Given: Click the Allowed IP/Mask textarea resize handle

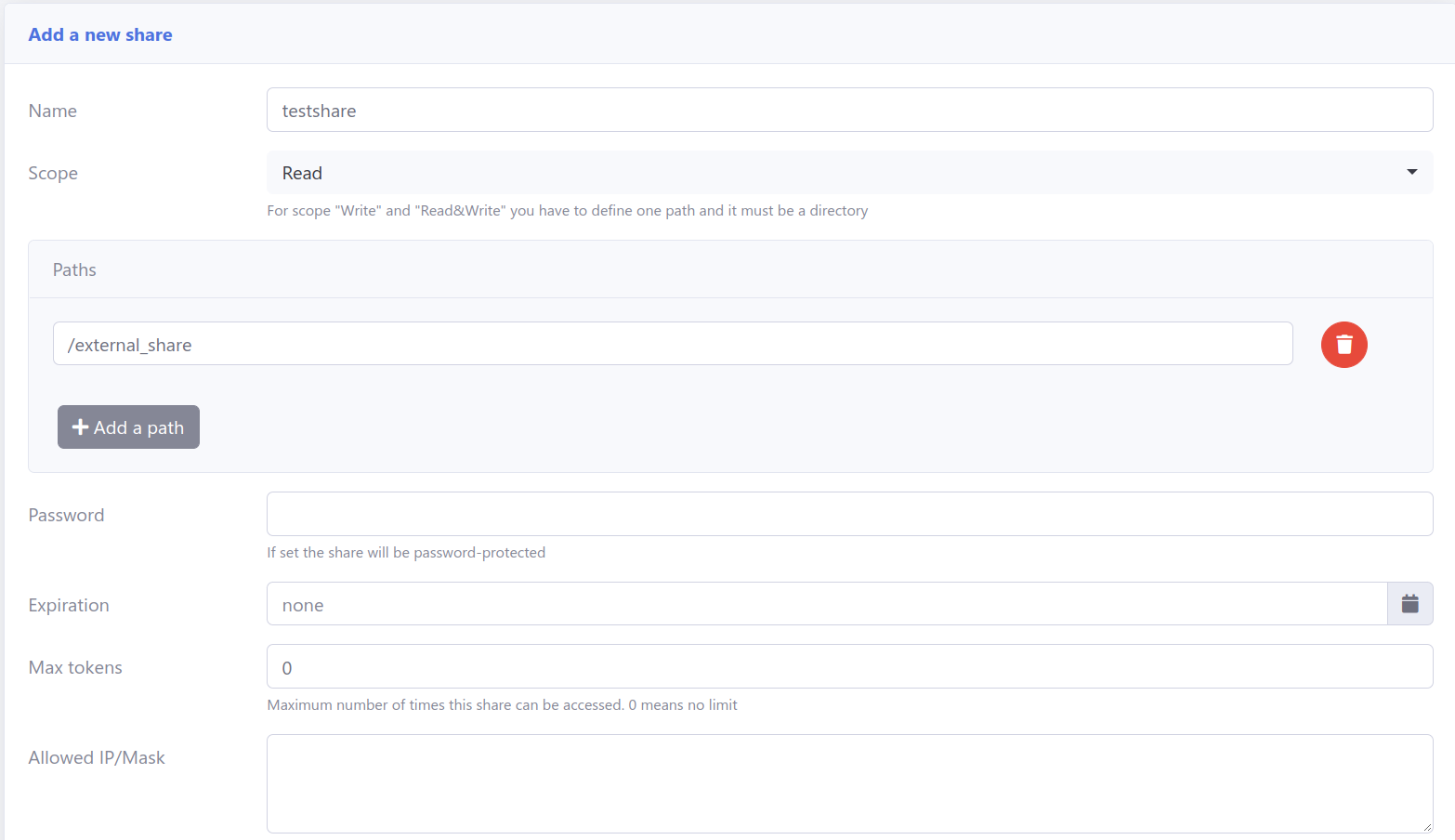Looking at the screenshot, I should tap(1426, 826).
